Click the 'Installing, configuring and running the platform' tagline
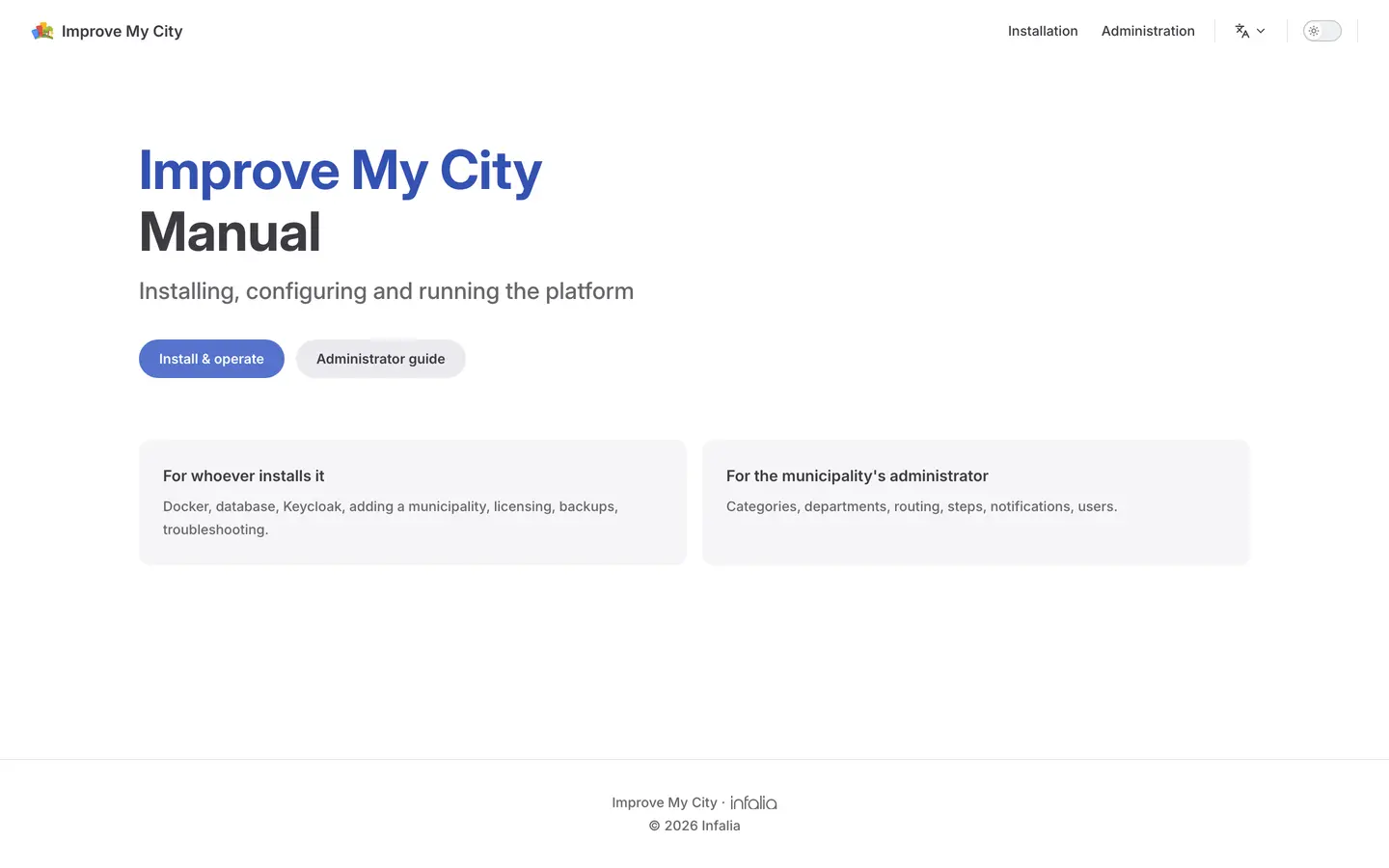The image size is (1389, 868). [x=386, y=291]
